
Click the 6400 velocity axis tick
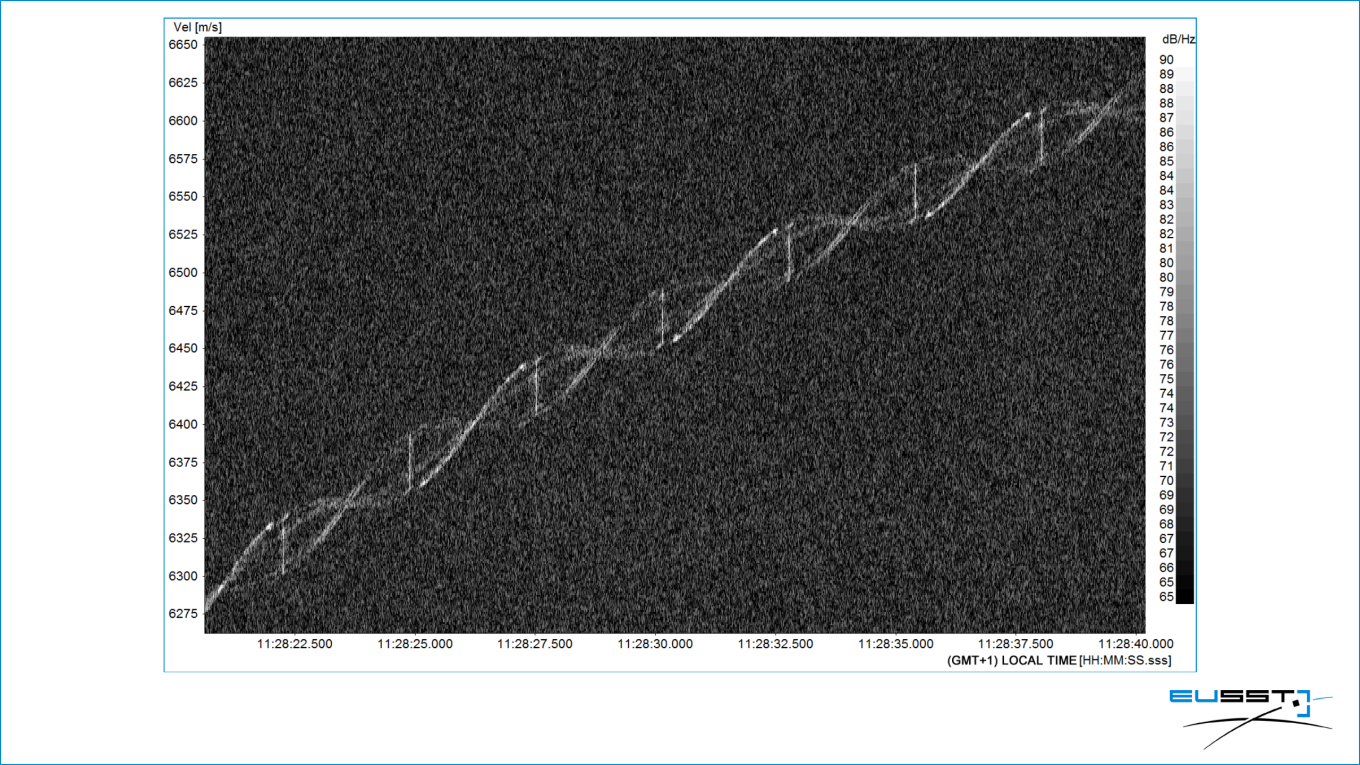click(183, 424)
